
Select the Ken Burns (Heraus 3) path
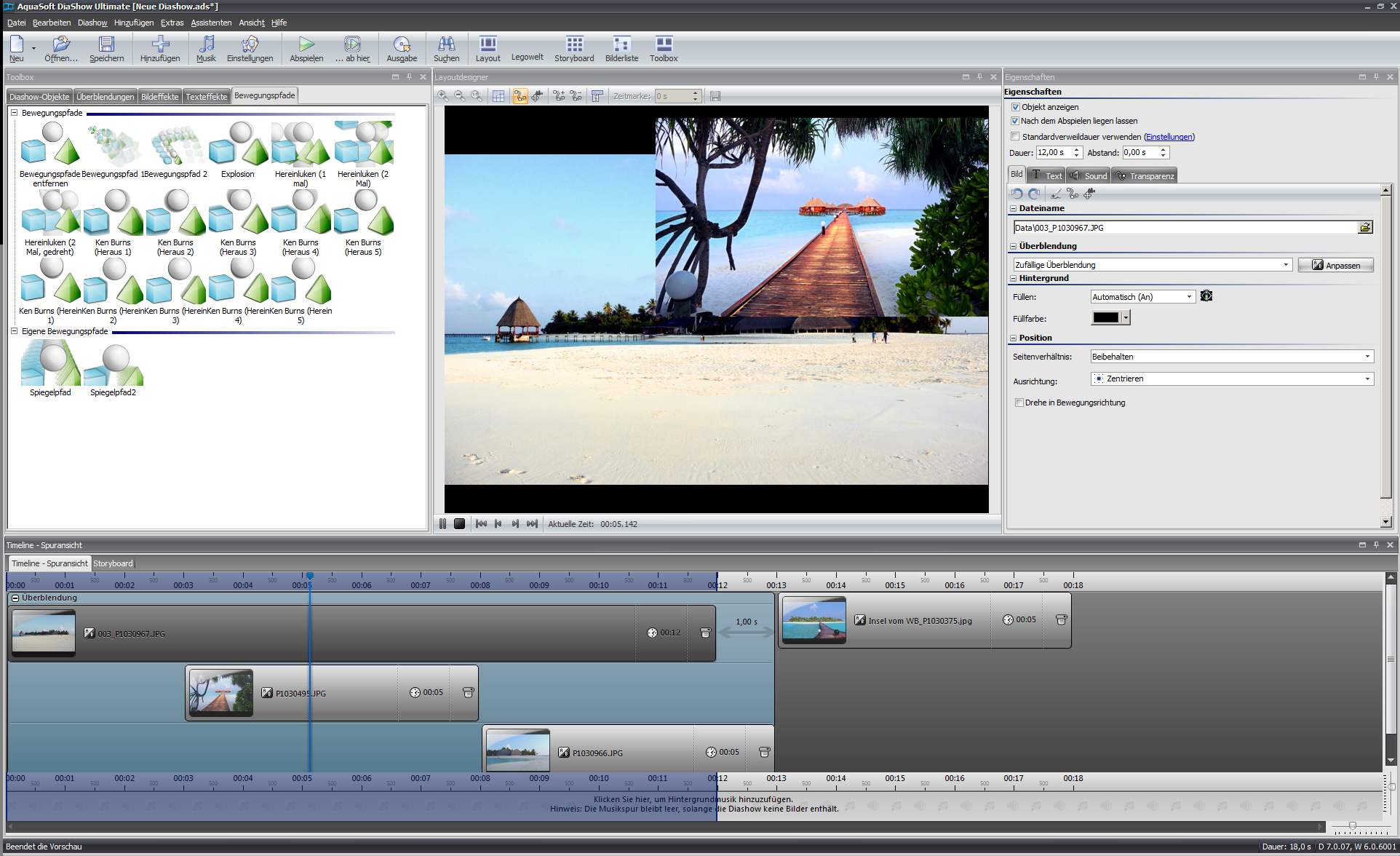click(238, 218)
